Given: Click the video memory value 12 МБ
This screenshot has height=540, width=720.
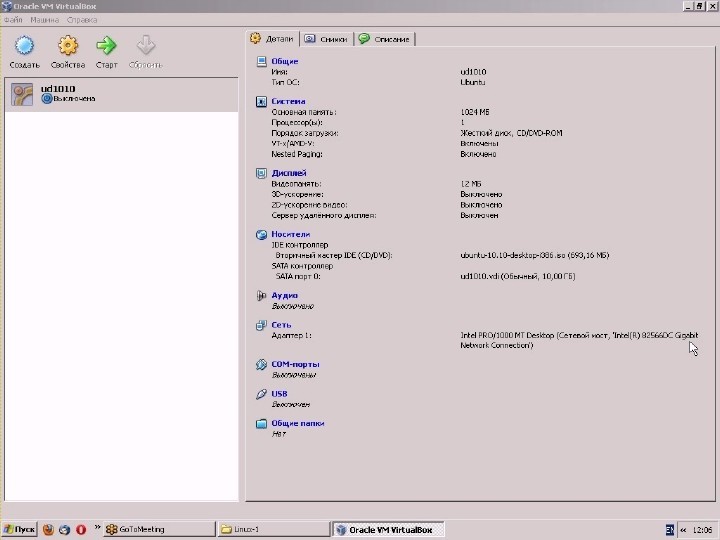Looking at the screenshot, I should tap(471, 184).
